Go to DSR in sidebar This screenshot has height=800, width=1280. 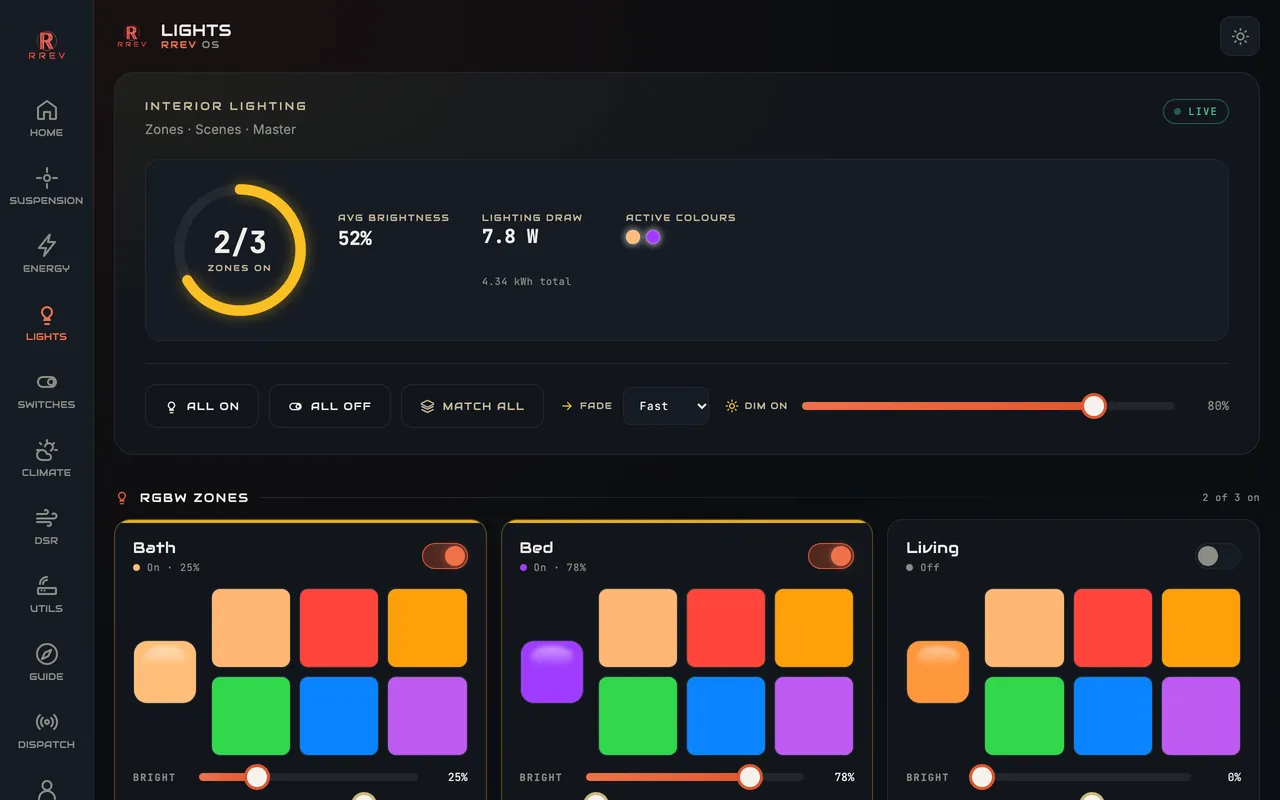click(x=46, y=526)
